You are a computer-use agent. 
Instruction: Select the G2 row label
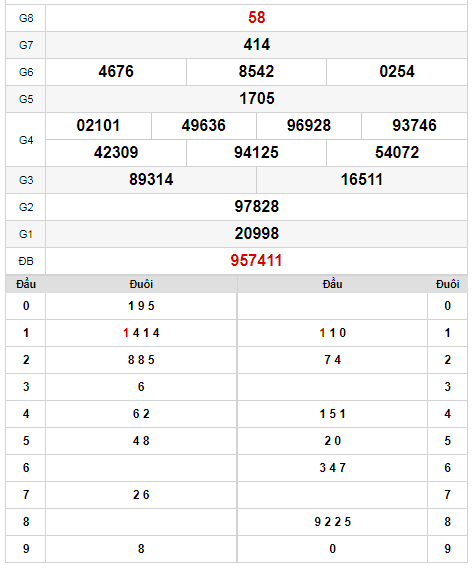tap(26, 207)
